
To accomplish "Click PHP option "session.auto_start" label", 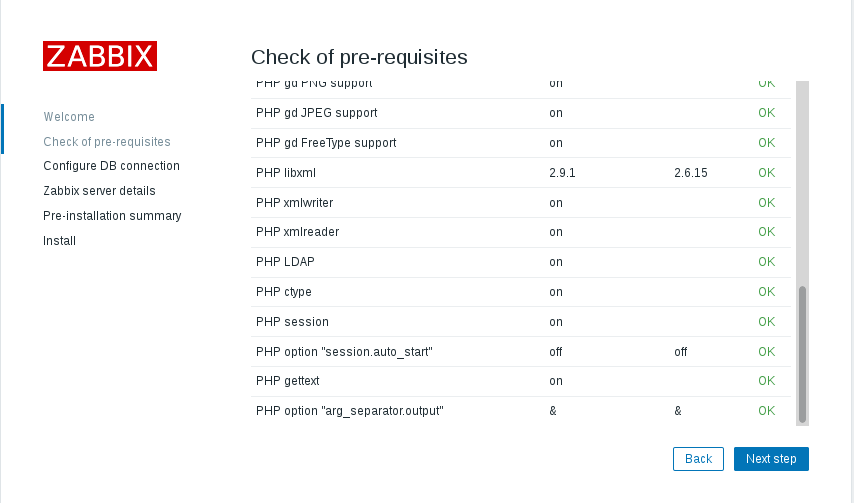I will [x=344, y=352].
